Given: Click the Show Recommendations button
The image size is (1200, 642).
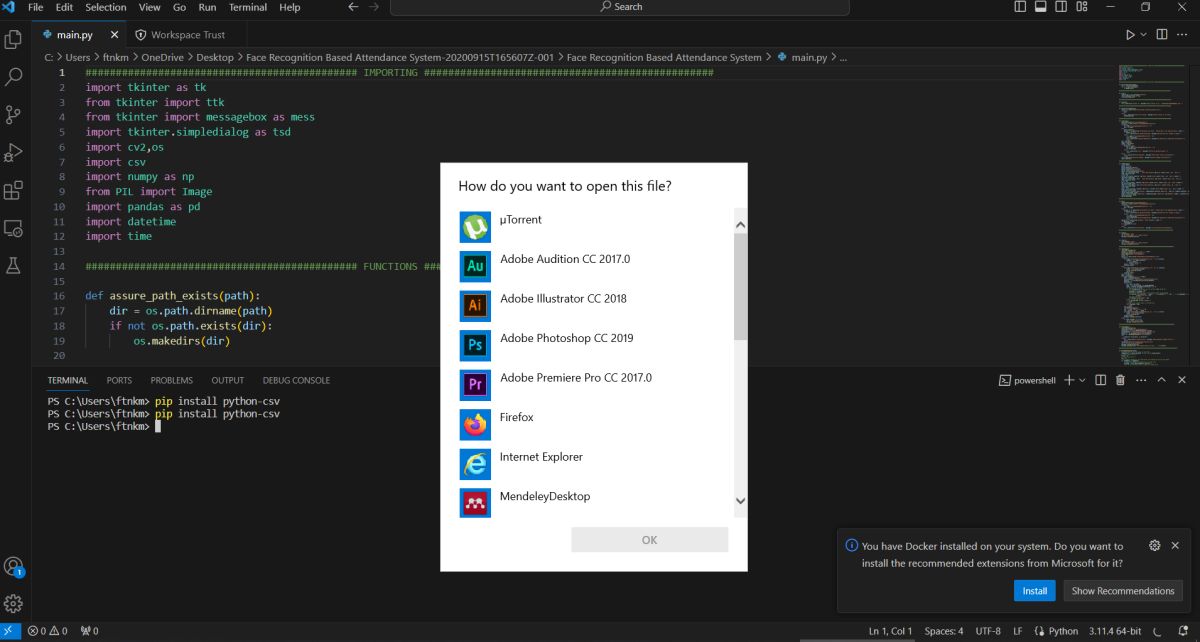Looking at the screenshot, I should [x=1123, y=591].
